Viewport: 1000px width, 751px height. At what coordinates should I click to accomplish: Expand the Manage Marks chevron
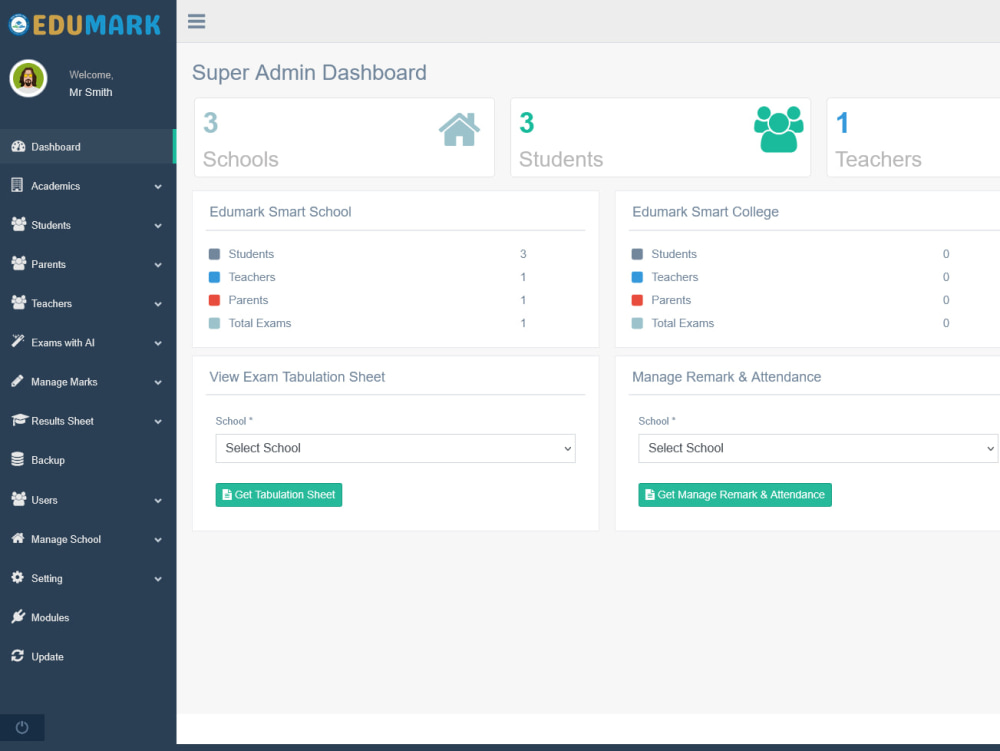click(x=158, y=383)
